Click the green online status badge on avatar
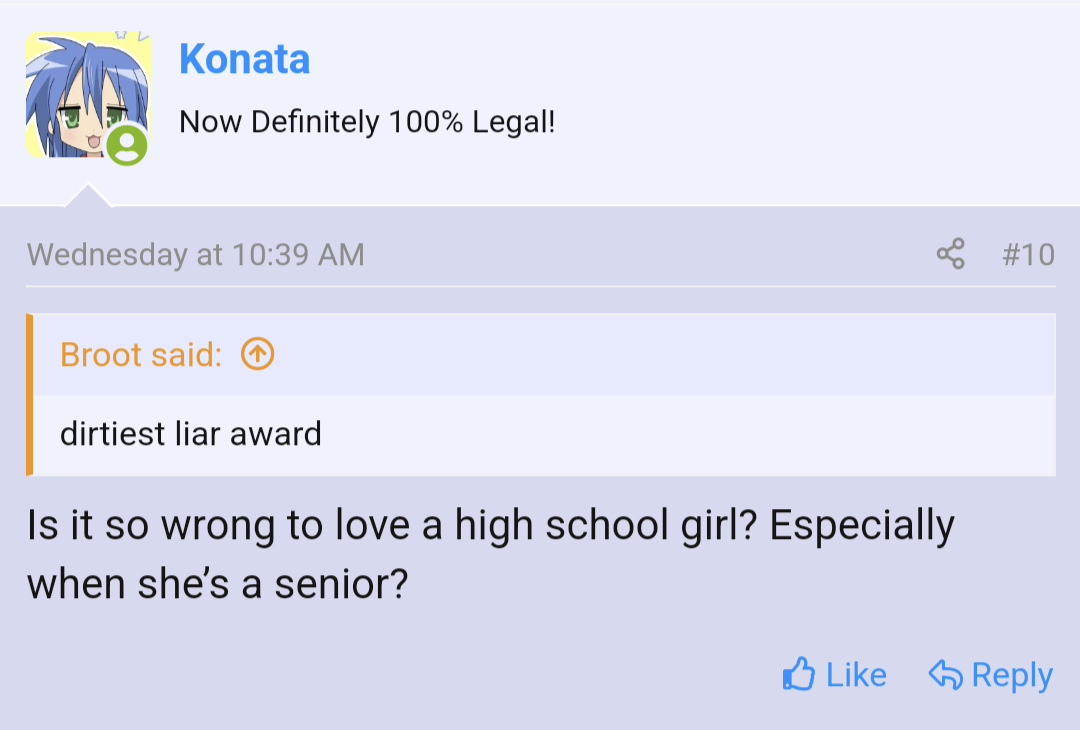1080x730 pixels. point(127,146)
